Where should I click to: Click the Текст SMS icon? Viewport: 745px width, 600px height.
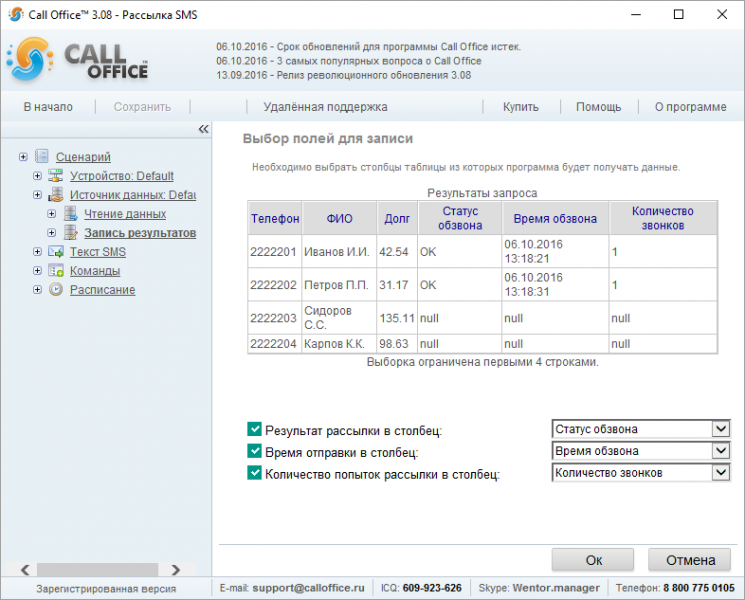point(56,252)
